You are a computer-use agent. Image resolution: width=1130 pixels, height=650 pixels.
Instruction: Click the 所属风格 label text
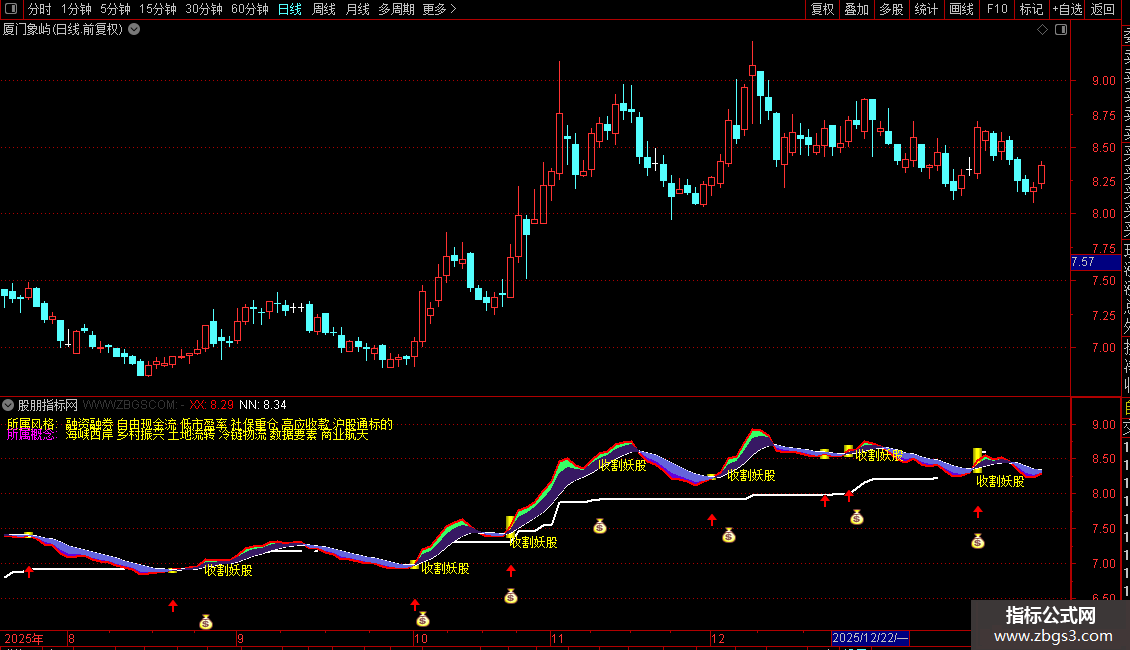[x=31, y=424]
